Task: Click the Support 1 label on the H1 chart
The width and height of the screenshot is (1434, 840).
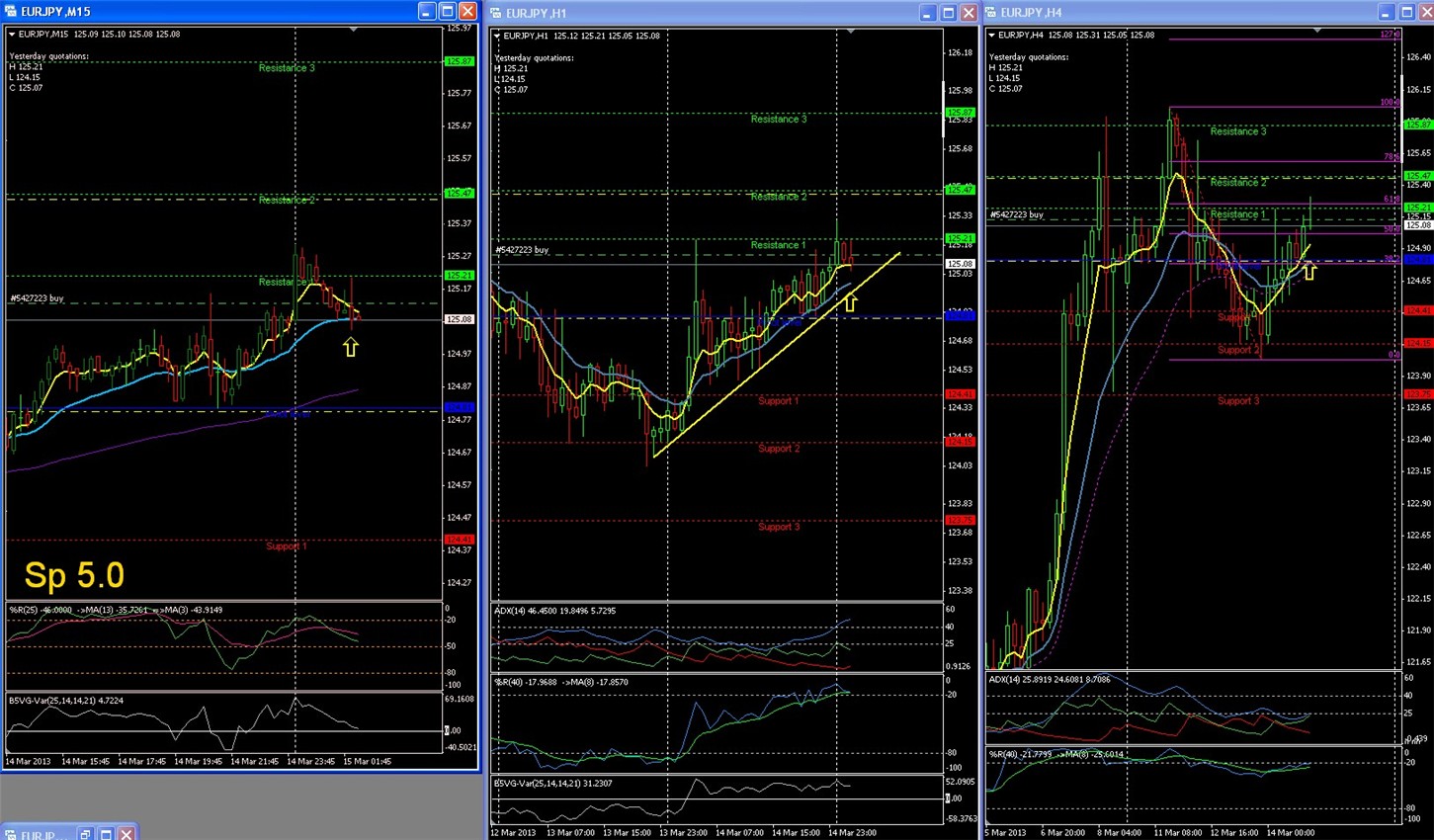Action: pyautogui.click(x=779, y=401)
